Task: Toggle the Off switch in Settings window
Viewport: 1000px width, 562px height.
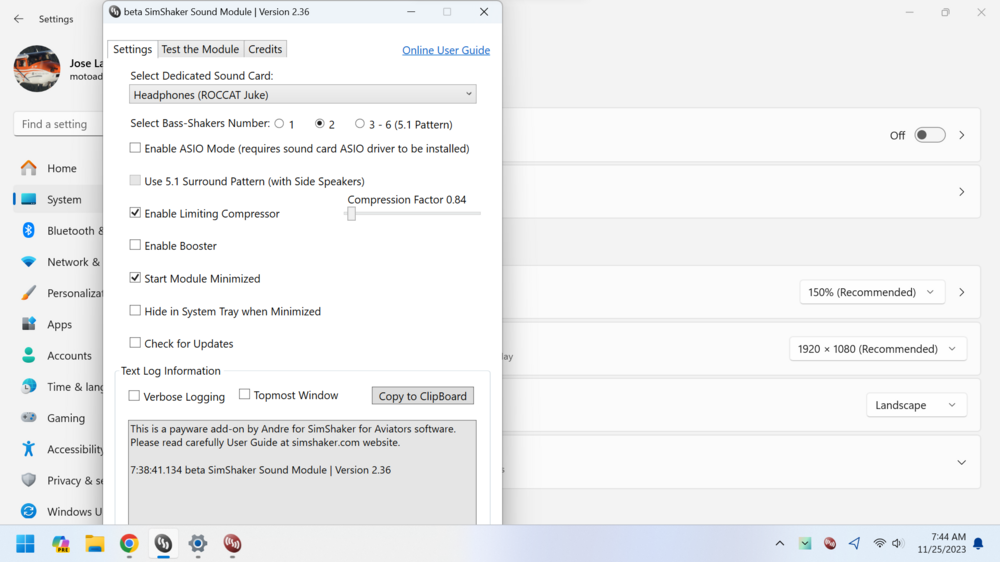Action: pos(929,135)
